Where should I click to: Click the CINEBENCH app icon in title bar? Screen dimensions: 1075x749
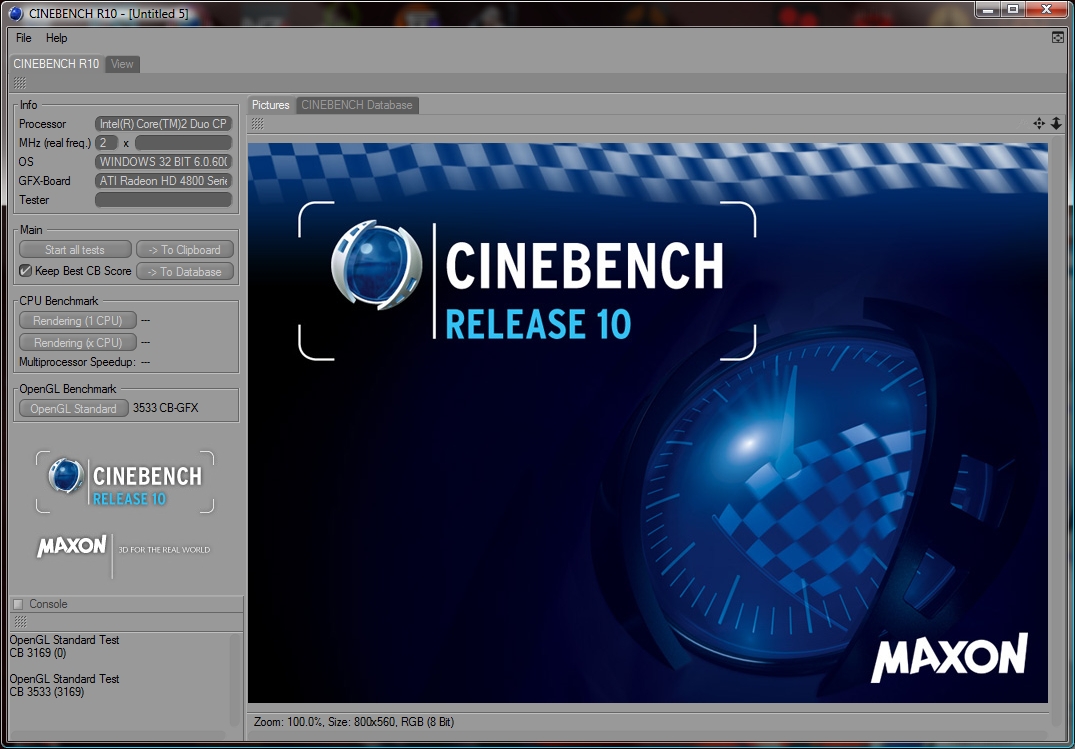tap(16, 13)
